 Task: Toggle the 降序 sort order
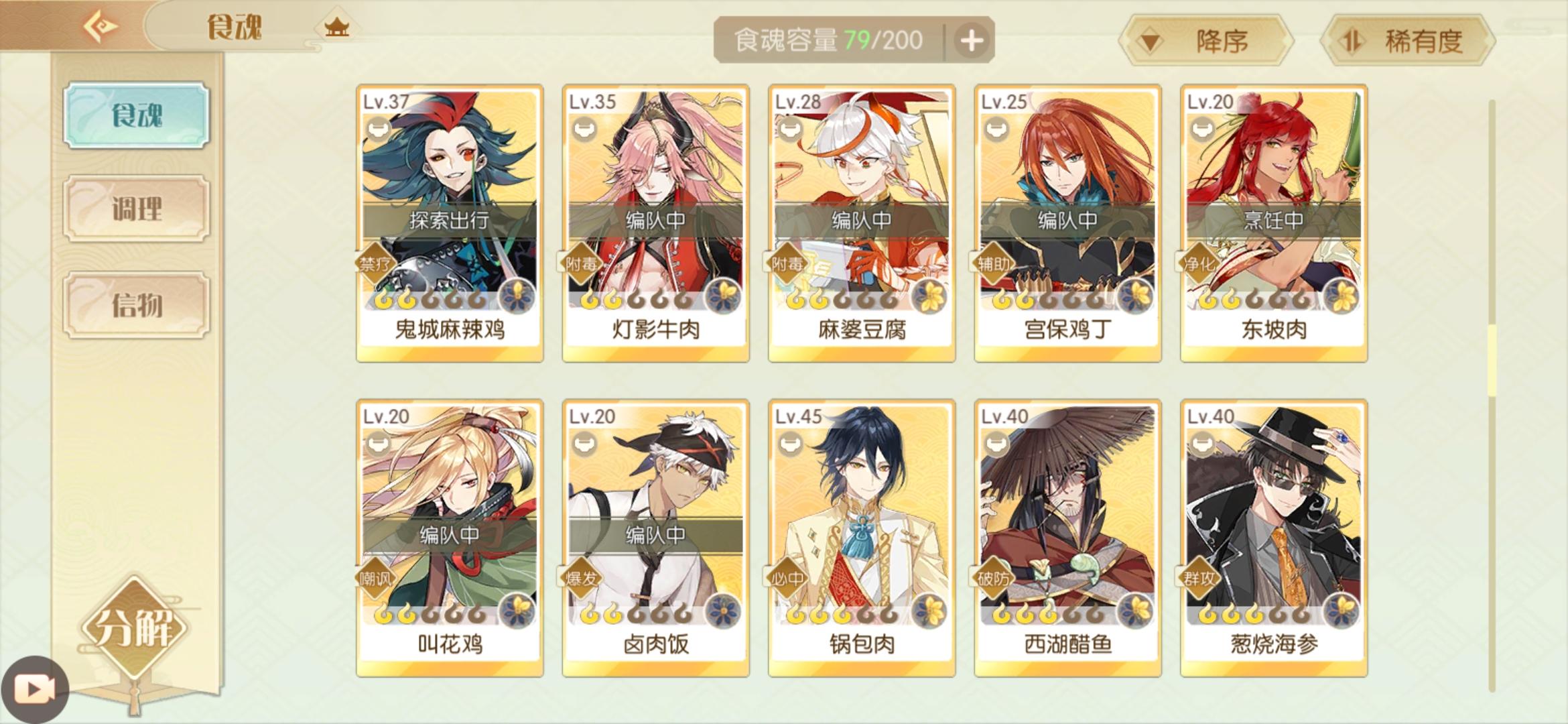1205,41
